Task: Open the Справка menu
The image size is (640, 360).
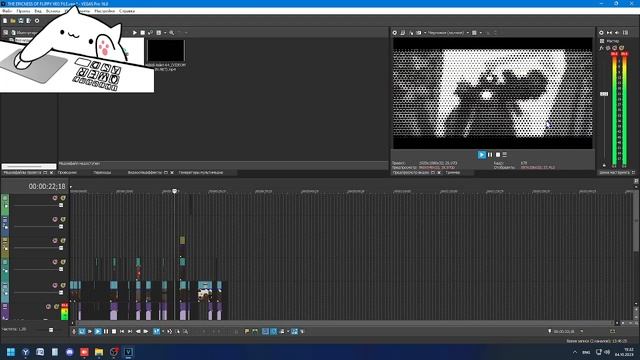Action: pyautogui.click(x=127, y=11)
